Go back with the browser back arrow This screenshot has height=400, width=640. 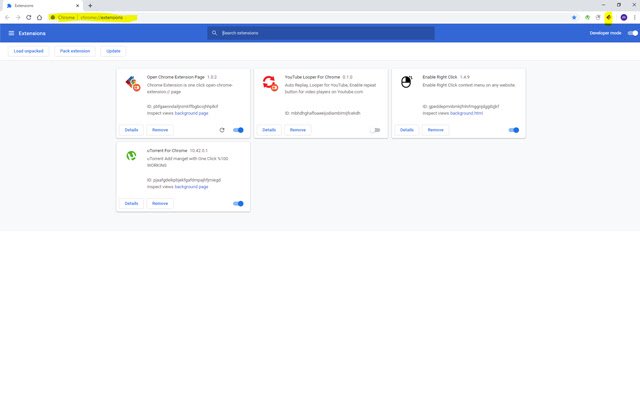[x=7, y=18]
